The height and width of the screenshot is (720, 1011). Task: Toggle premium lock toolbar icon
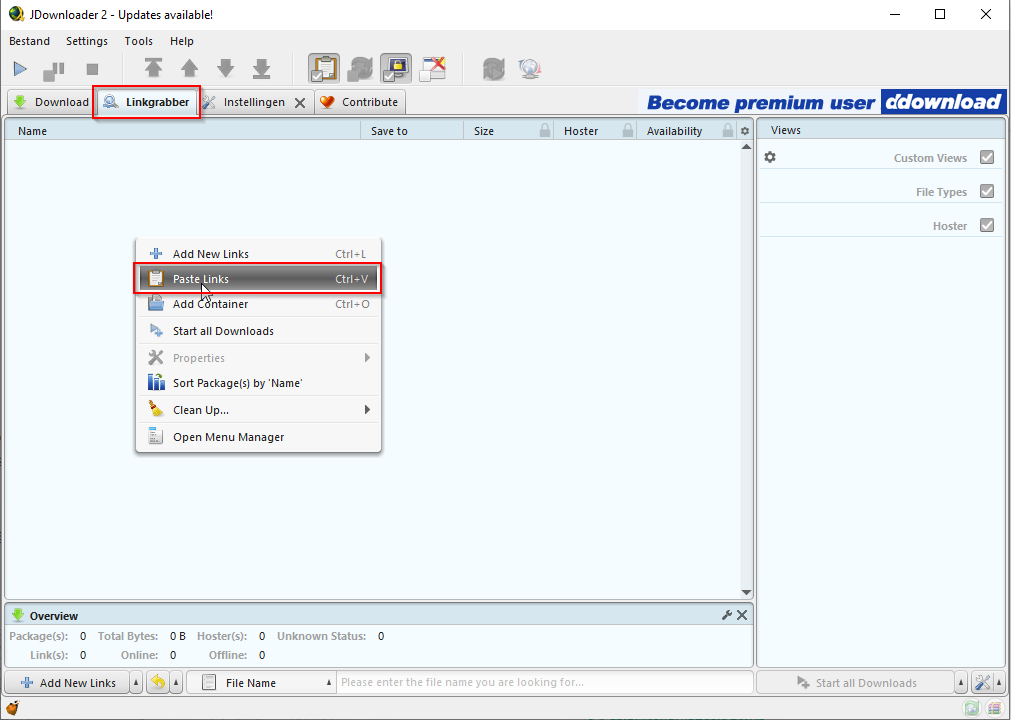pyautogui.click(x=396, y=68)
